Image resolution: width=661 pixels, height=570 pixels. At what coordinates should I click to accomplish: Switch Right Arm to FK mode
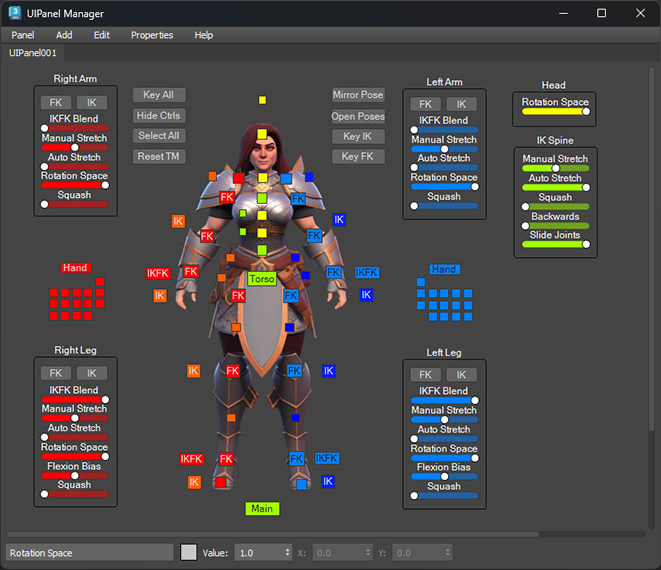pos(56,102)
